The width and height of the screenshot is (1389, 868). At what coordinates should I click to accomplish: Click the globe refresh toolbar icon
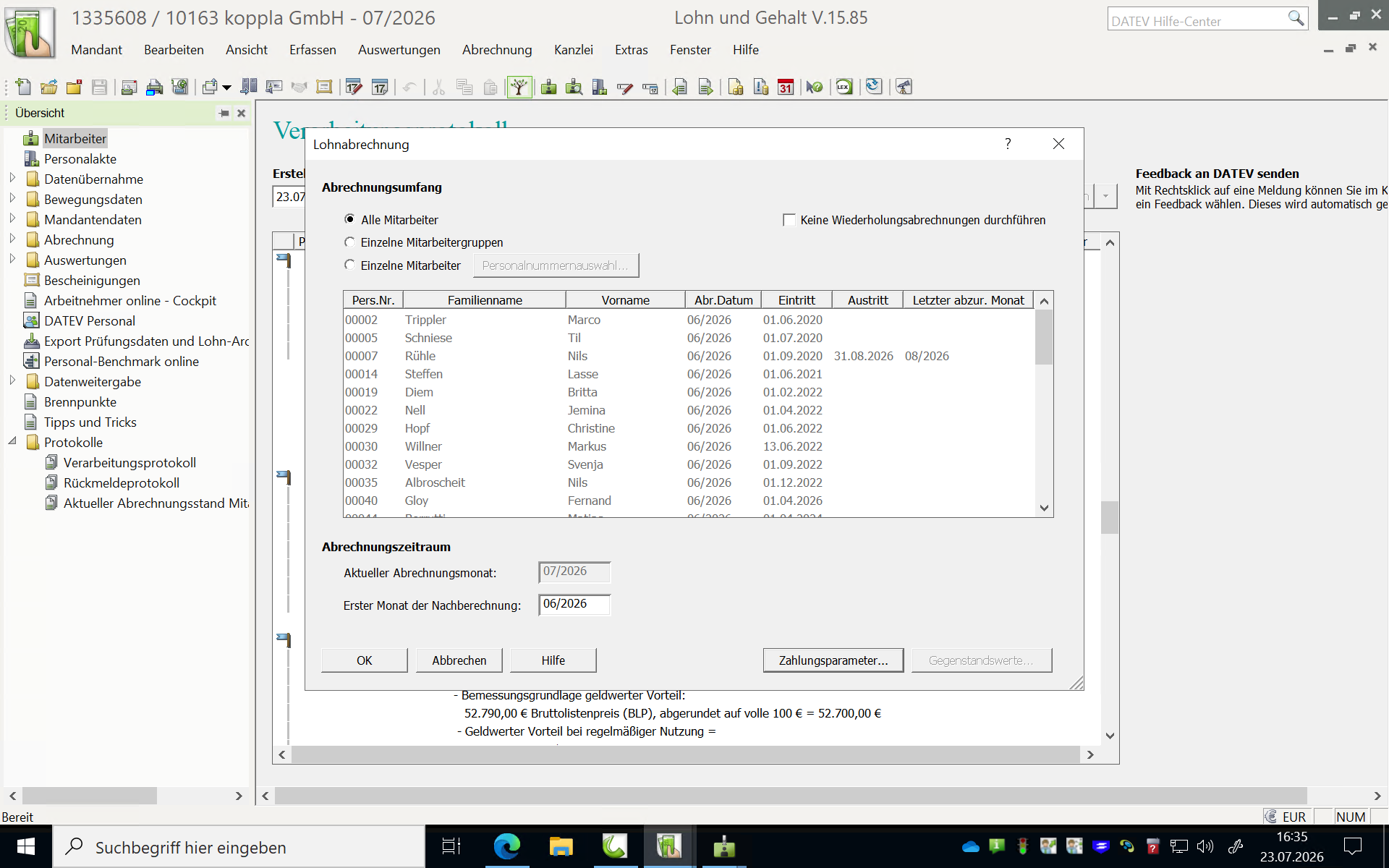874,87
